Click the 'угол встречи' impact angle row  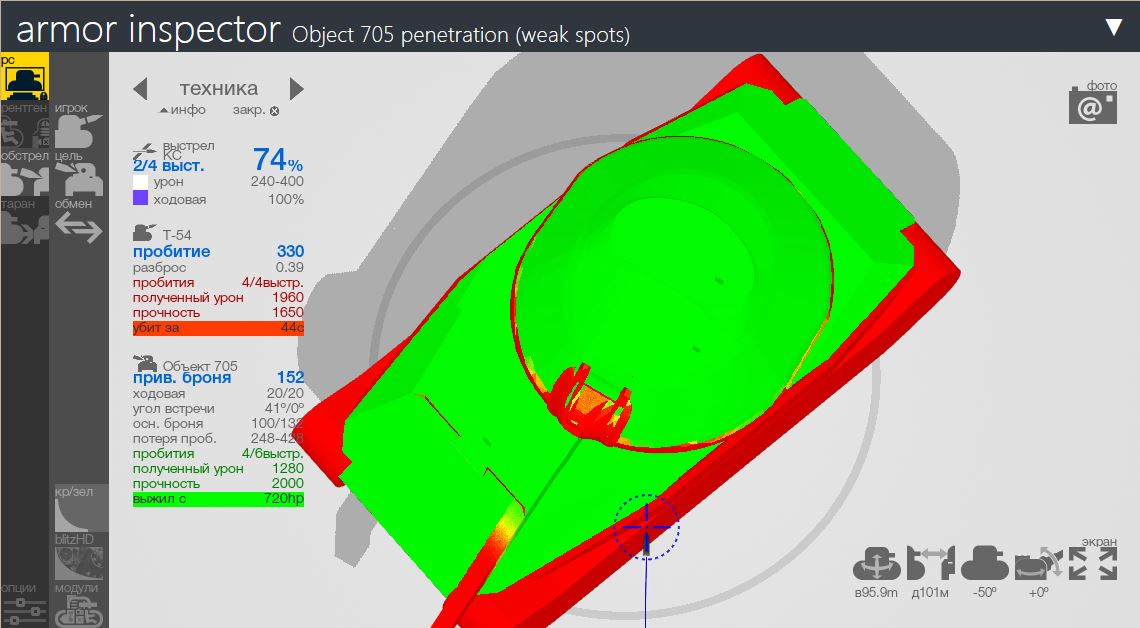[218, 408]
